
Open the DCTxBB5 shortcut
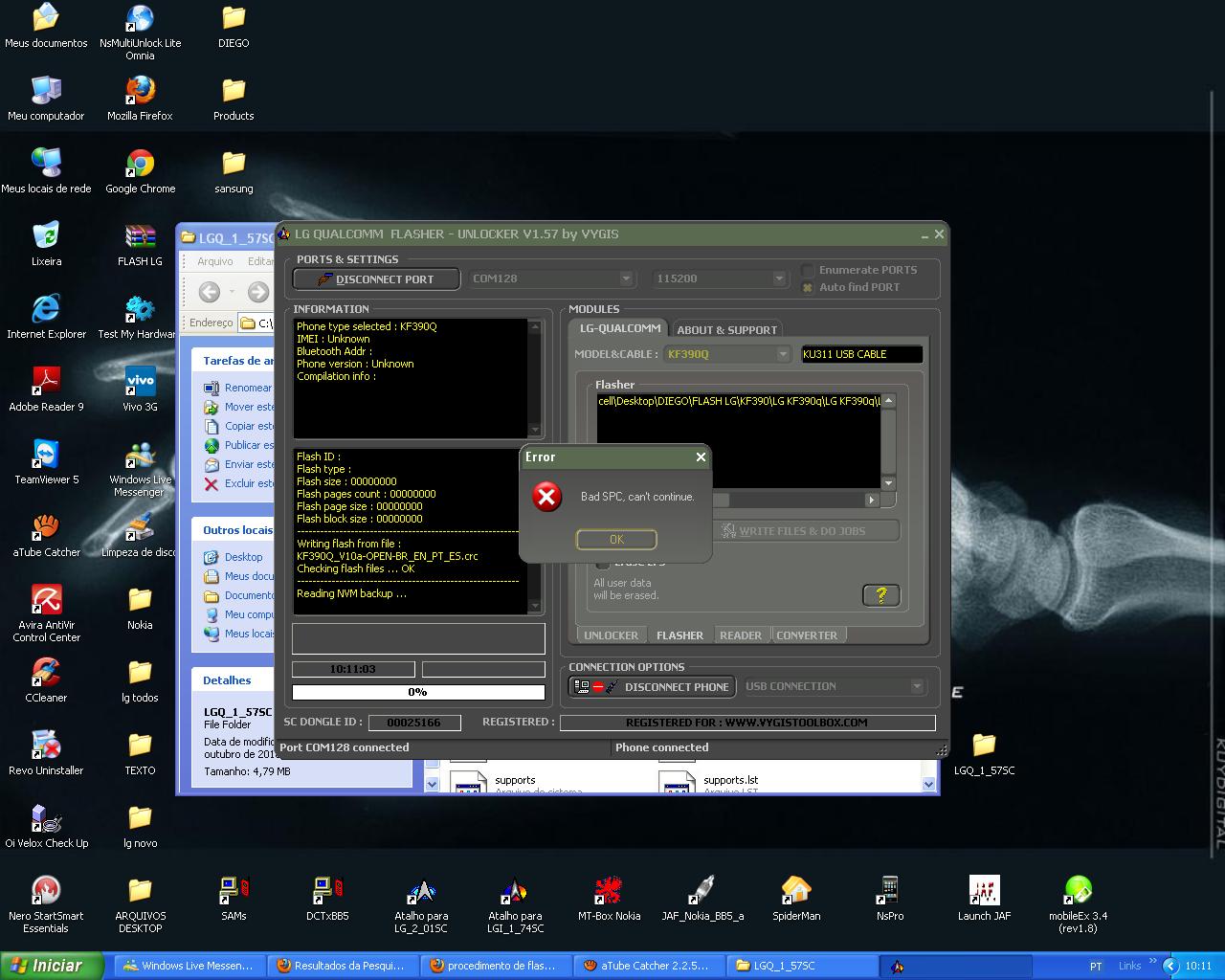coord(327,899)
